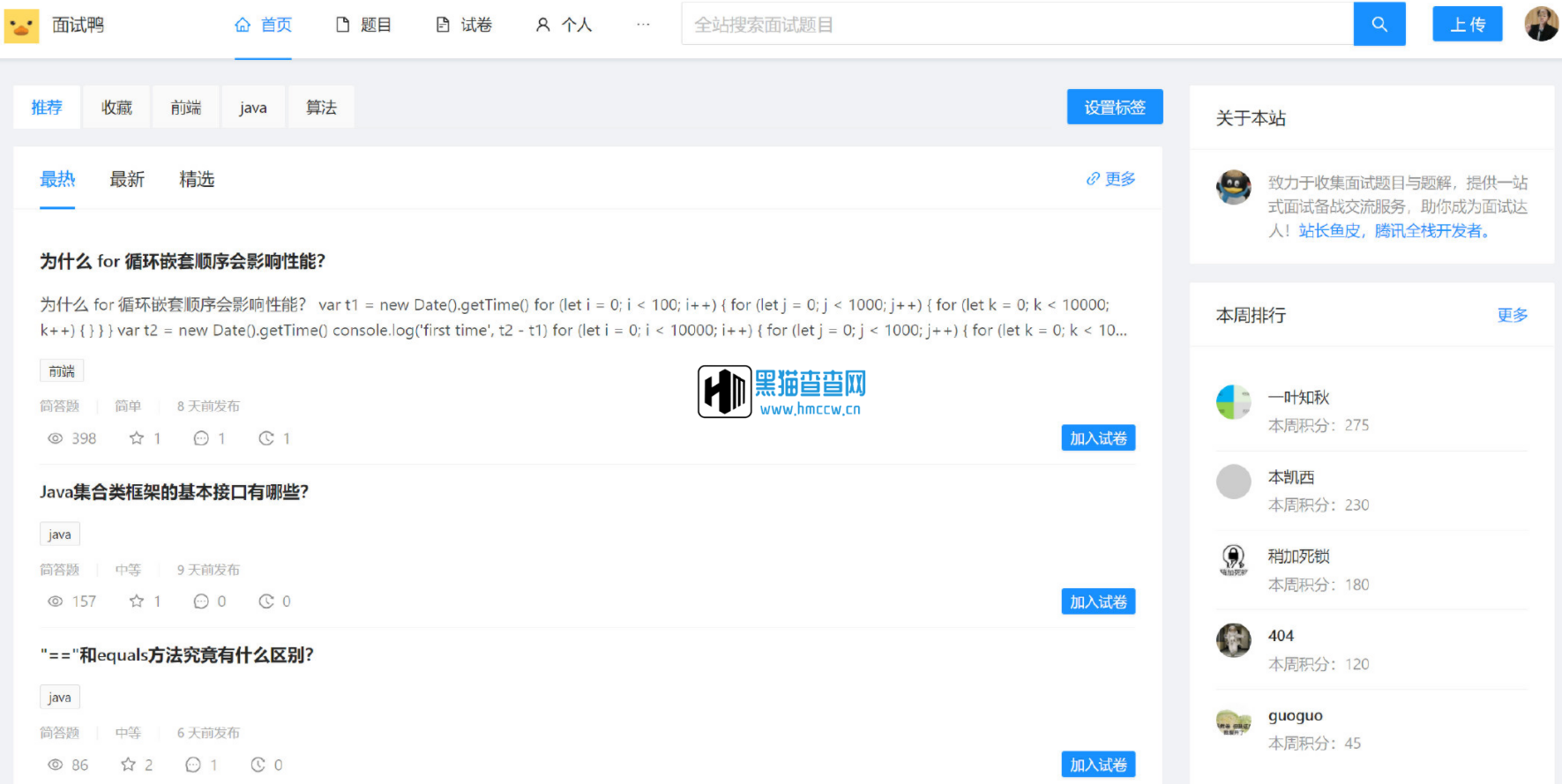Click the 上传 upload button

[x=1468, y=25]
